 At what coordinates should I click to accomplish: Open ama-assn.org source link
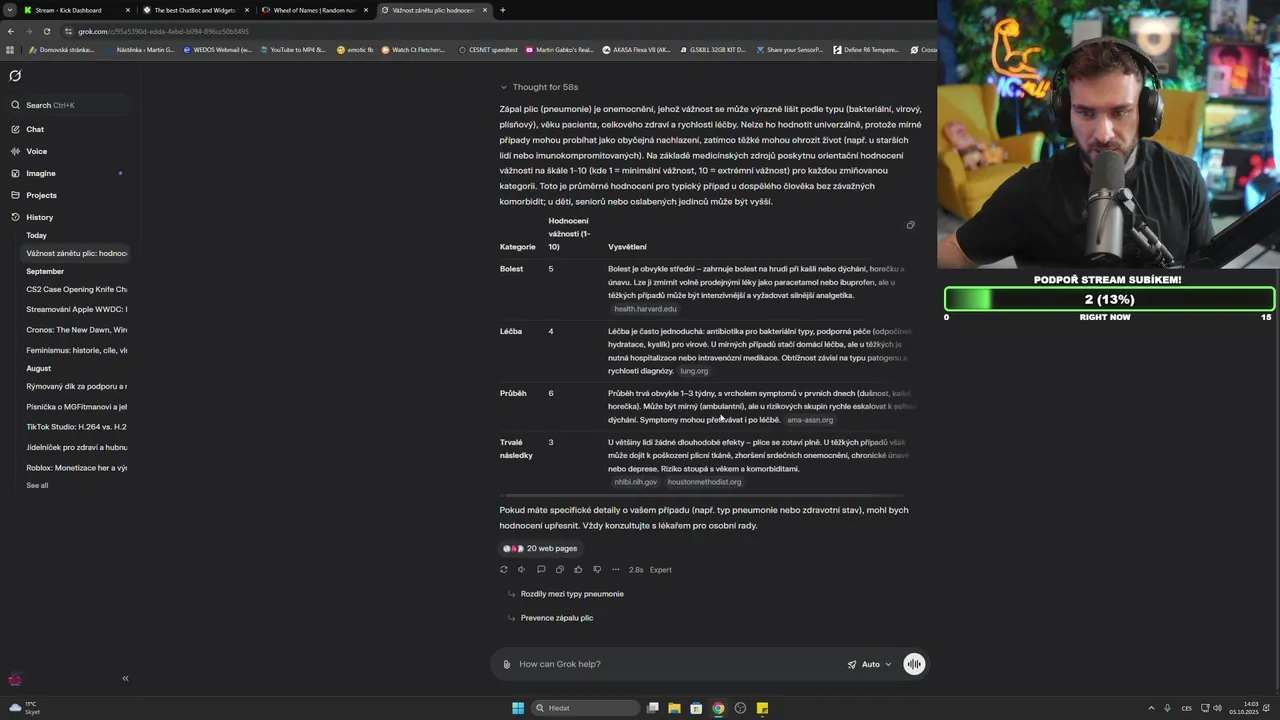[810, 420]
